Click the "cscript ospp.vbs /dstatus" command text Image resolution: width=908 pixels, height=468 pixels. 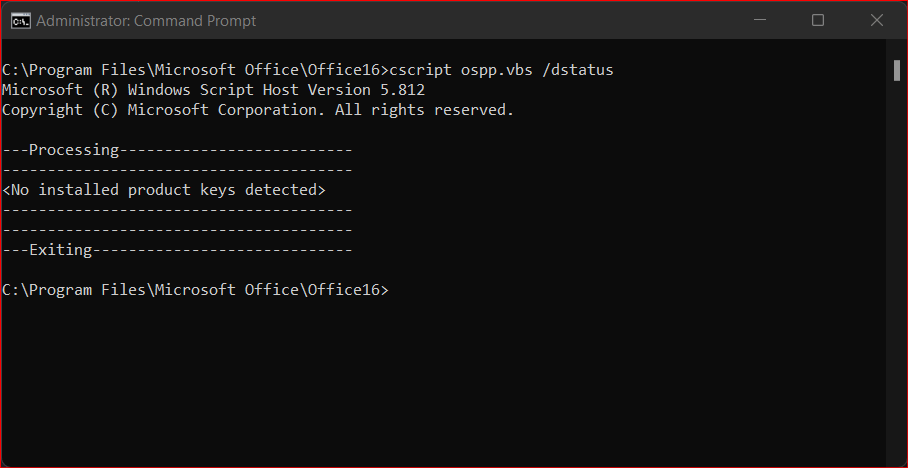(x=501, y=70)
